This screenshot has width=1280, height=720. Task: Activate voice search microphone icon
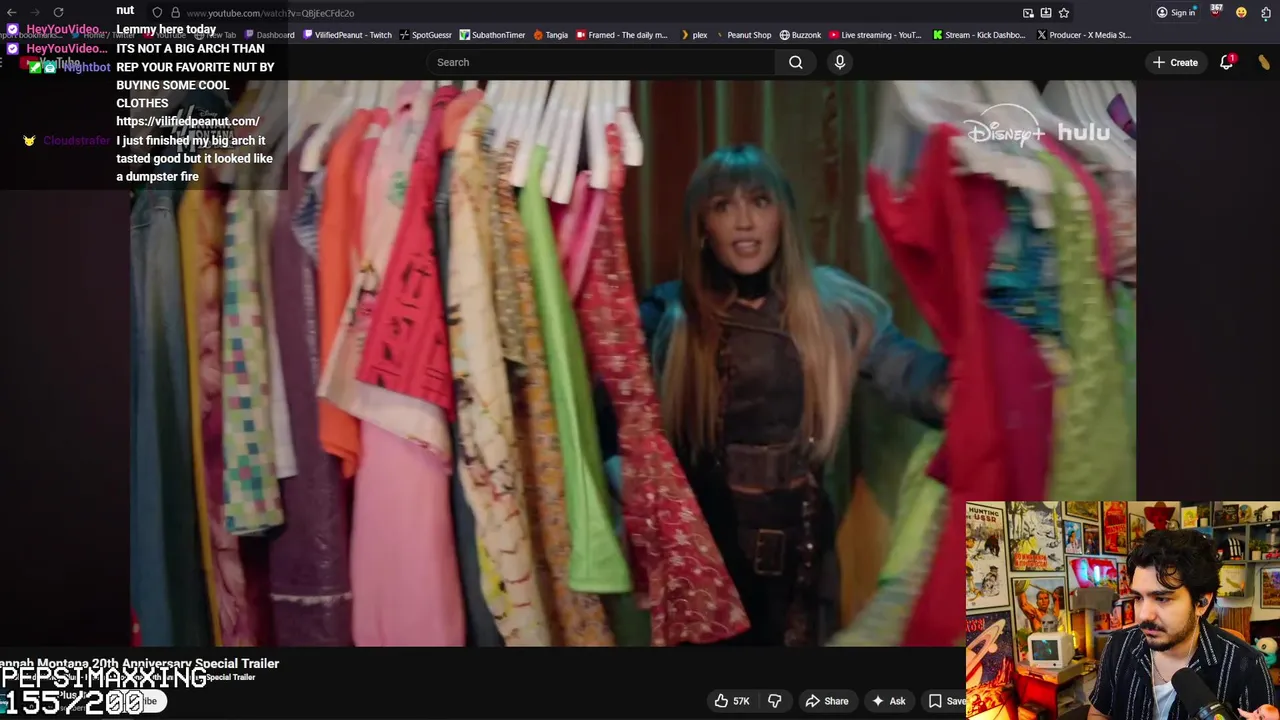click(x=840, y=62)
